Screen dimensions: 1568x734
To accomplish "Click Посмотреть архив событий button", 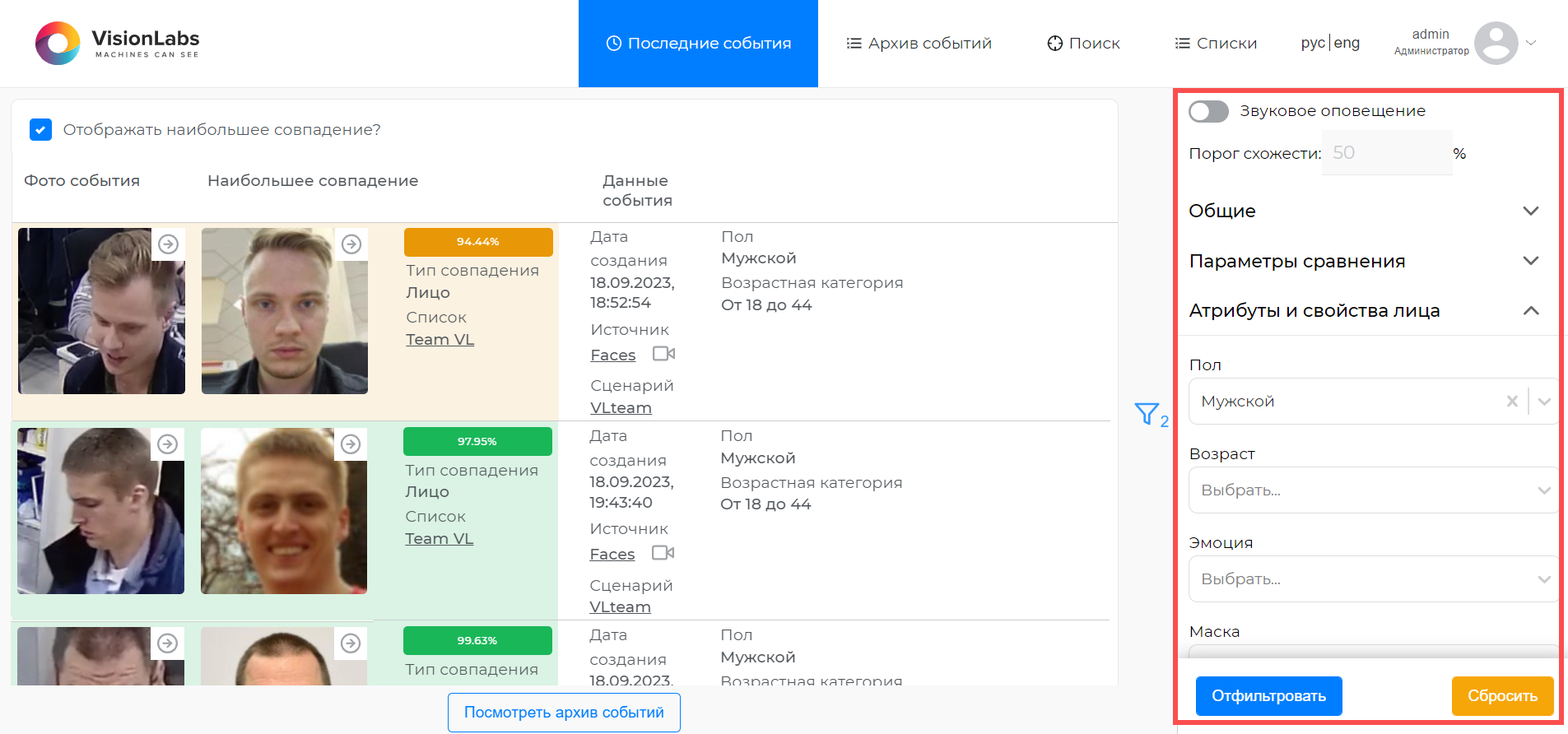I will (x=564, y=713).
